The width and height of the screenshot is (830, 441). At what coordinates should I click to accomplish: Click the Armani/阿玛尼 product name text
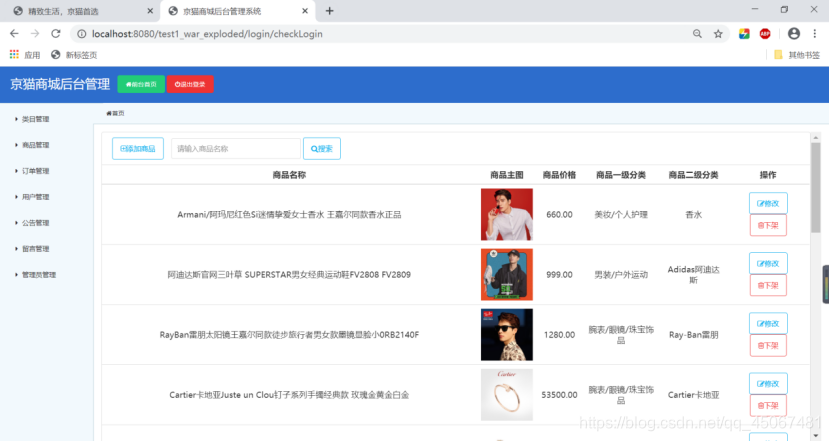pyautogui.click(x=289, y=214)
